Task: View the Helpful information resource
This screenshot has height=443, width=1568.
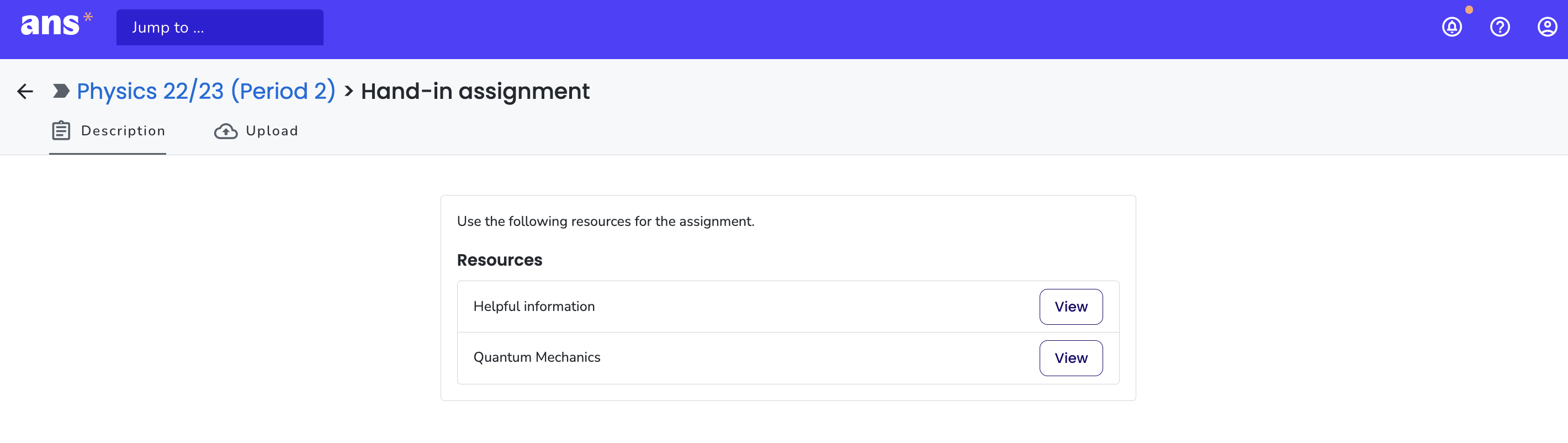Action: coord(1071,307)
